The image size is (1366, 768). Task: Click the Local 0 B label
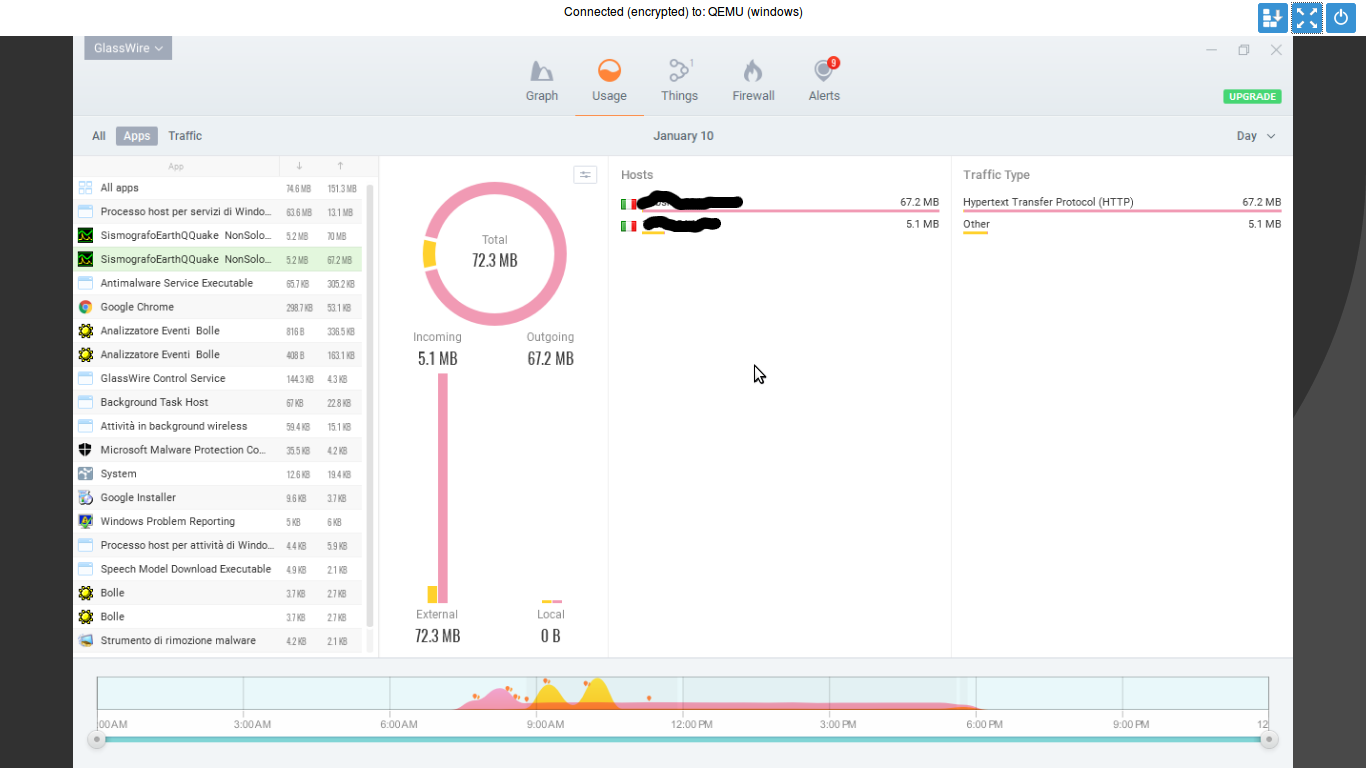[x=550, y=626]
